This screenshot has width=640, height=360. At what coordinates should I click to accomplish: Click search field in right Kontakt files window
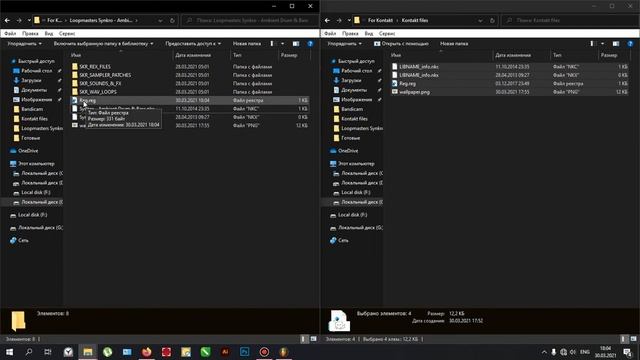(570, 20)
